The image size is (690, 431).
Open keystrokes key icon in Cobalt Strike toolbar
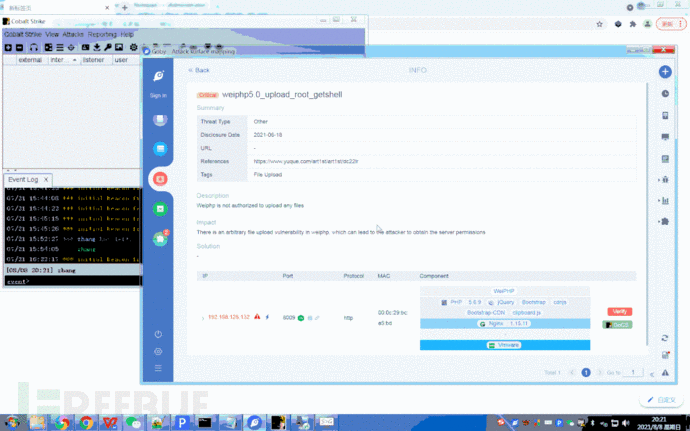pyautogui.click(x=108, y=48)
